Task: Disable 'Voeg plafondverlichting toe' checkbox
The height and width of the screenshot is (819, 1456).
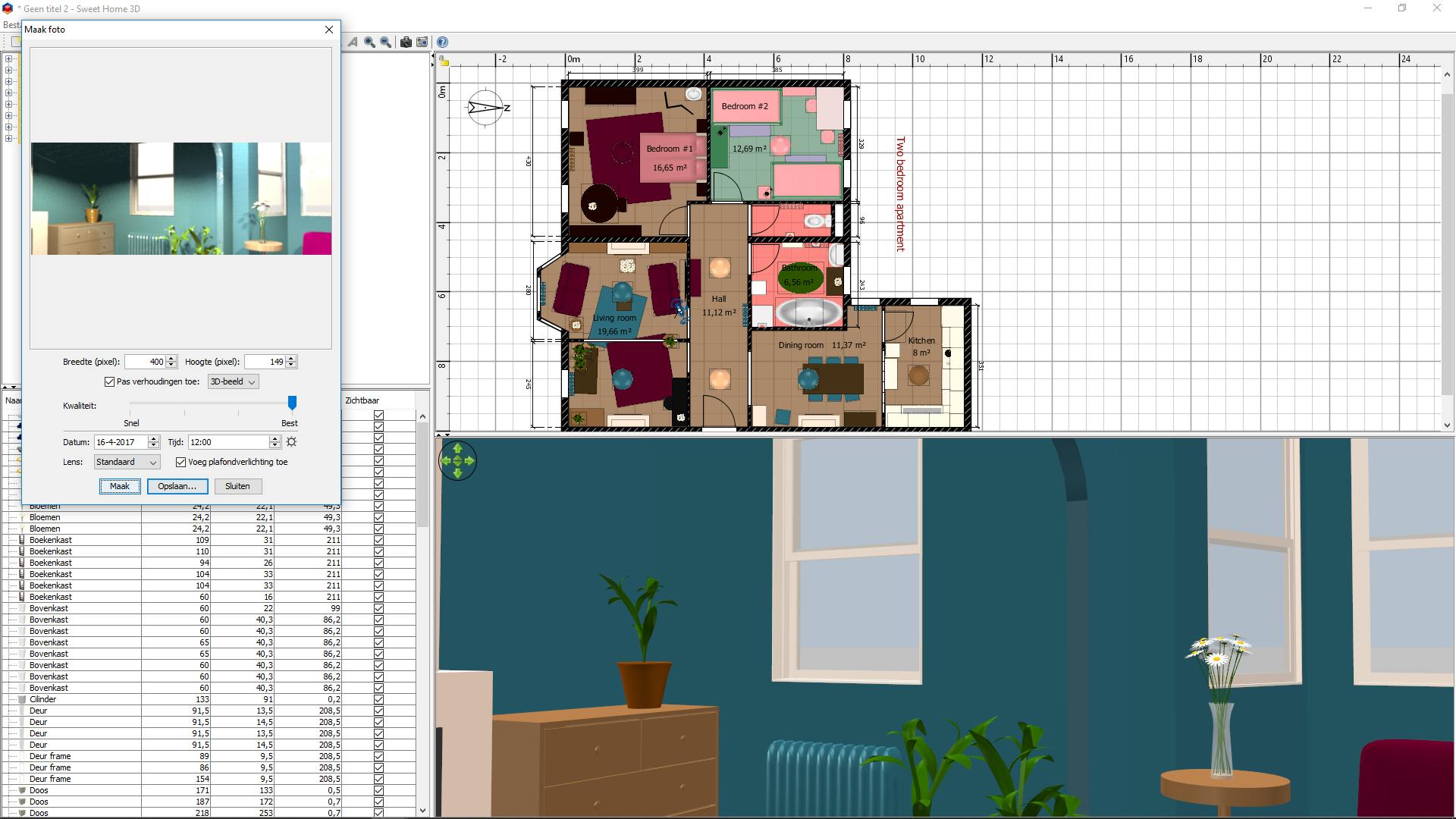Action: click(180, 462)
